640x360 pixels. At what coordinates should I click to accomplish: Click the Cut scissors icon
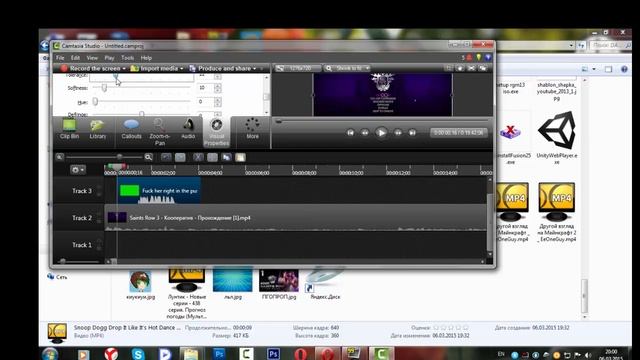coord(198,157)
